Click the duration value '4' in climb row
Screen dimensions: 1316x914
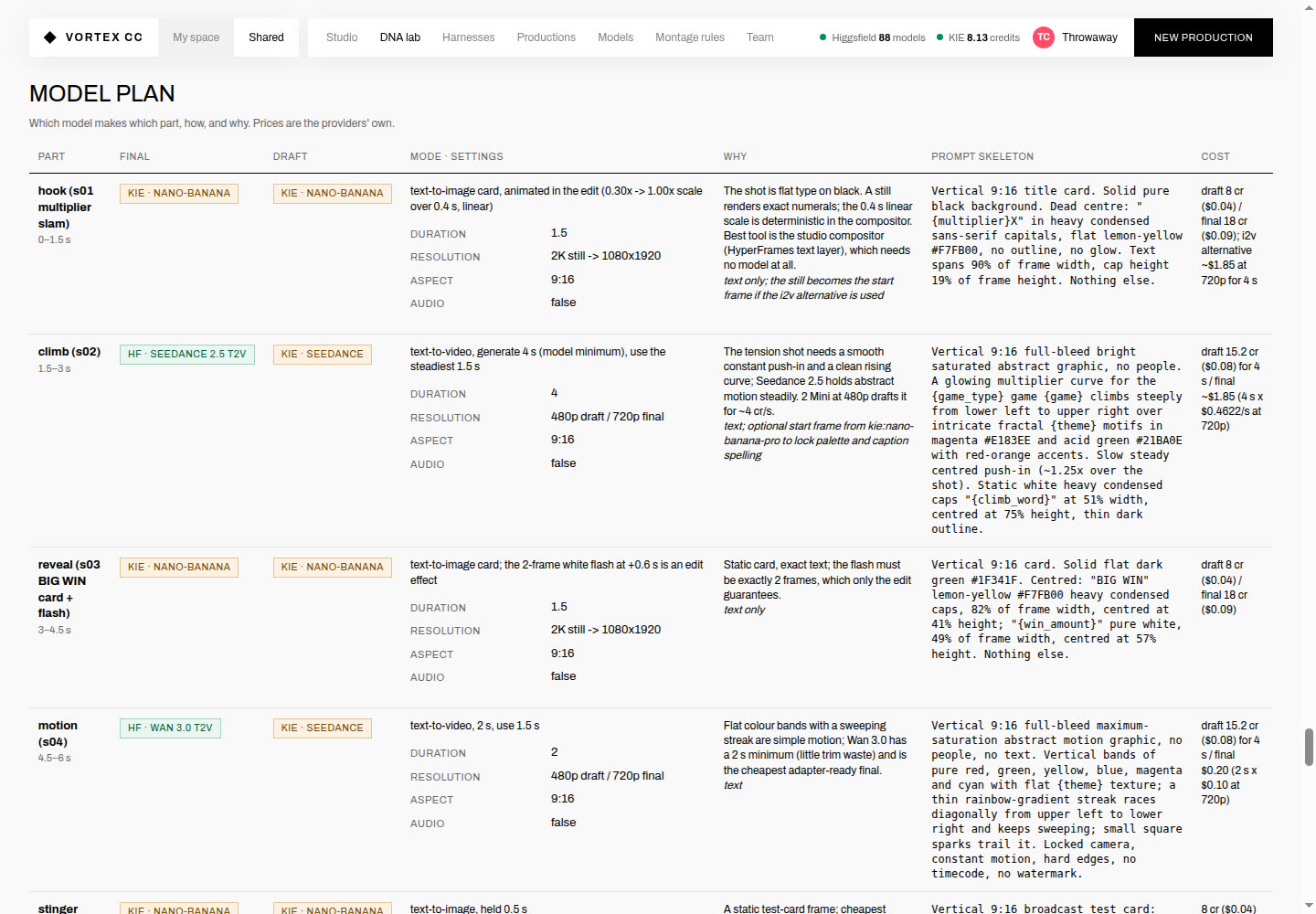click(554, 393)
